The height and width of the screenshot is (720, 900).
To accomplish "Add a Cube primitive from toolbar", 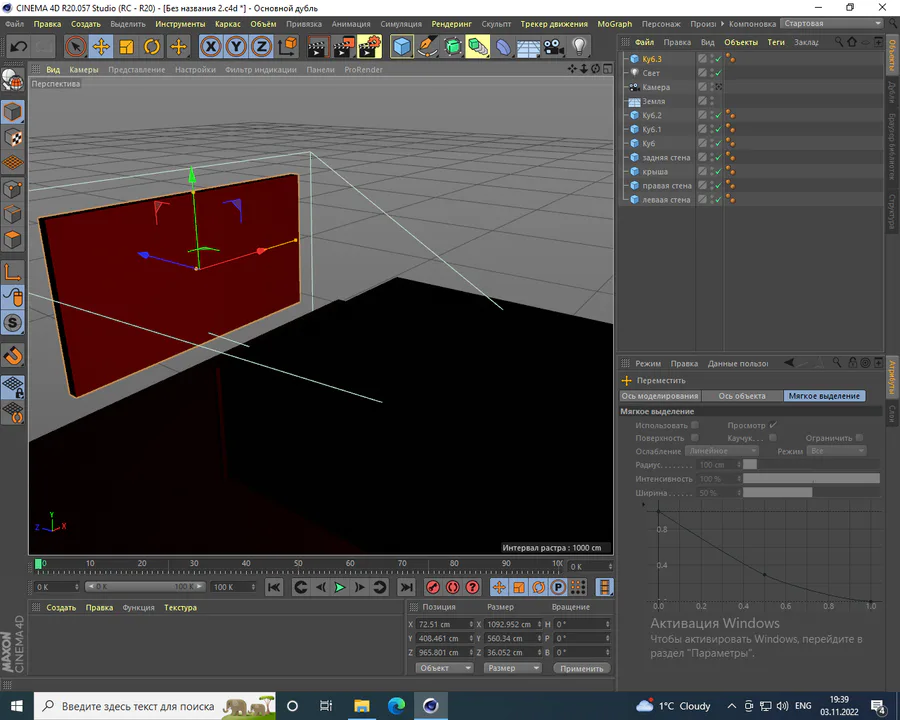I will [x=402, y=46].
